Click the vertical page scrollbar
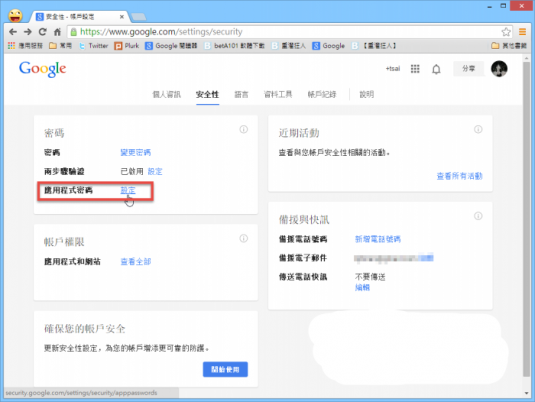The width and height of the screenshot is (535, 402). (526, 218)
